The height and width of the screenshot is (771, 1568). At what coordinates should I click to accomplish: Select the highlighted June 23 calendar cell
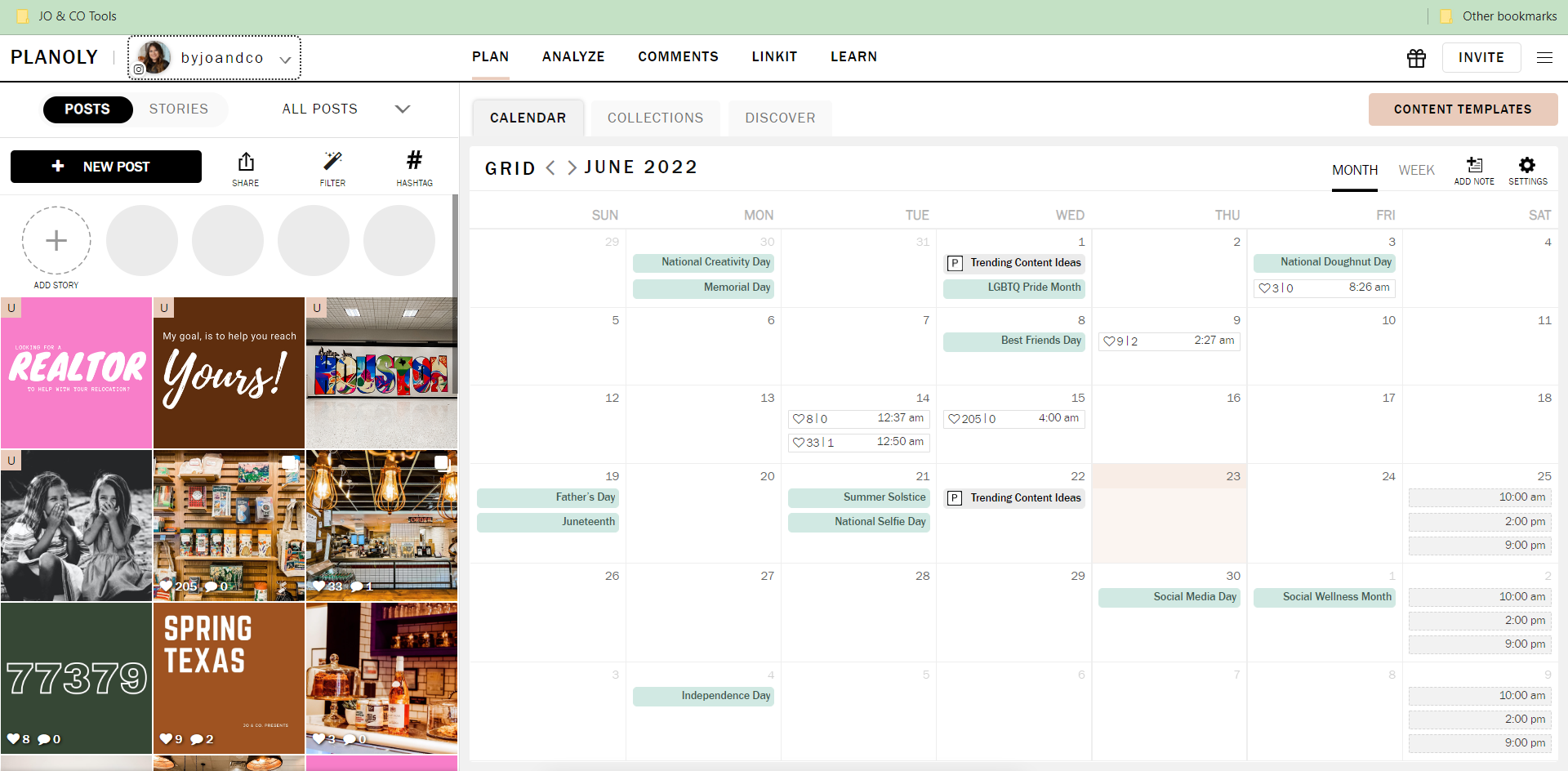pyautogui.click(x=1169, y=514)
